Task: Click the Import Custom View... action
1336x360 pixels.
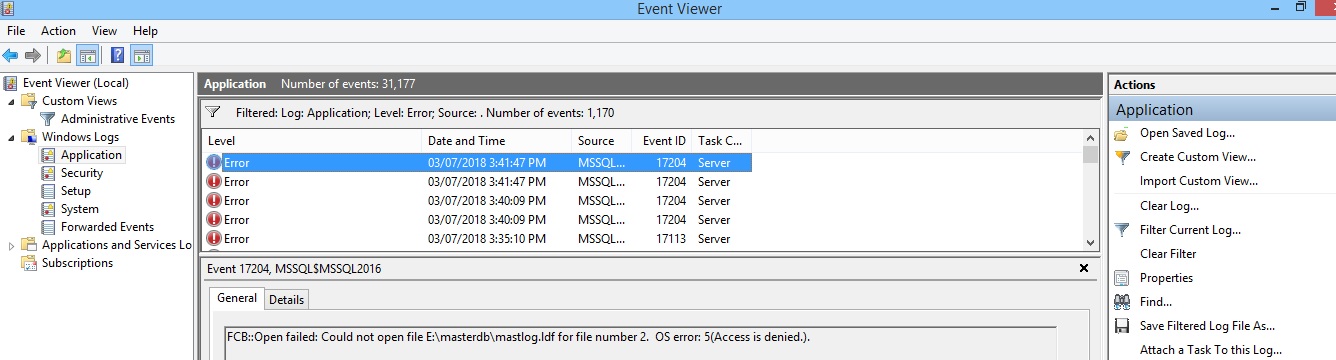Action: click(x=1199, y=181)
